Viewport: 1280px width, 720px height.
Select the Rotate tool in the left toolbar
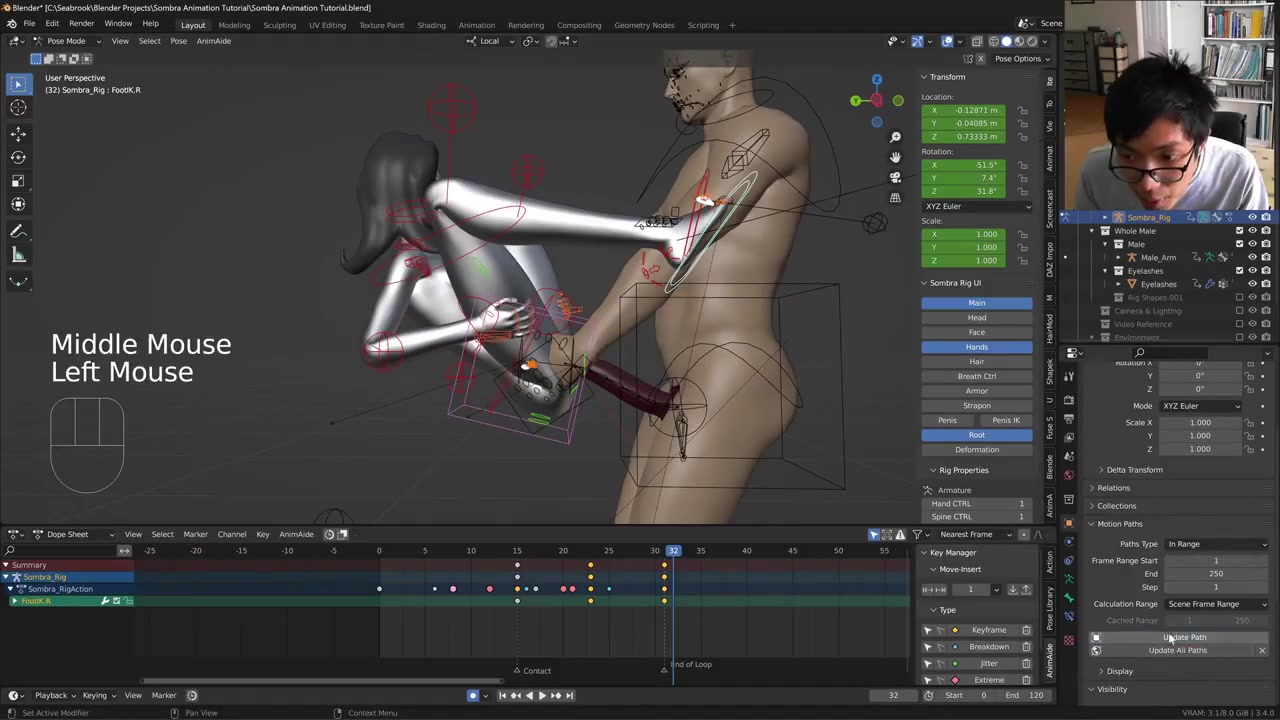point(18,157)
